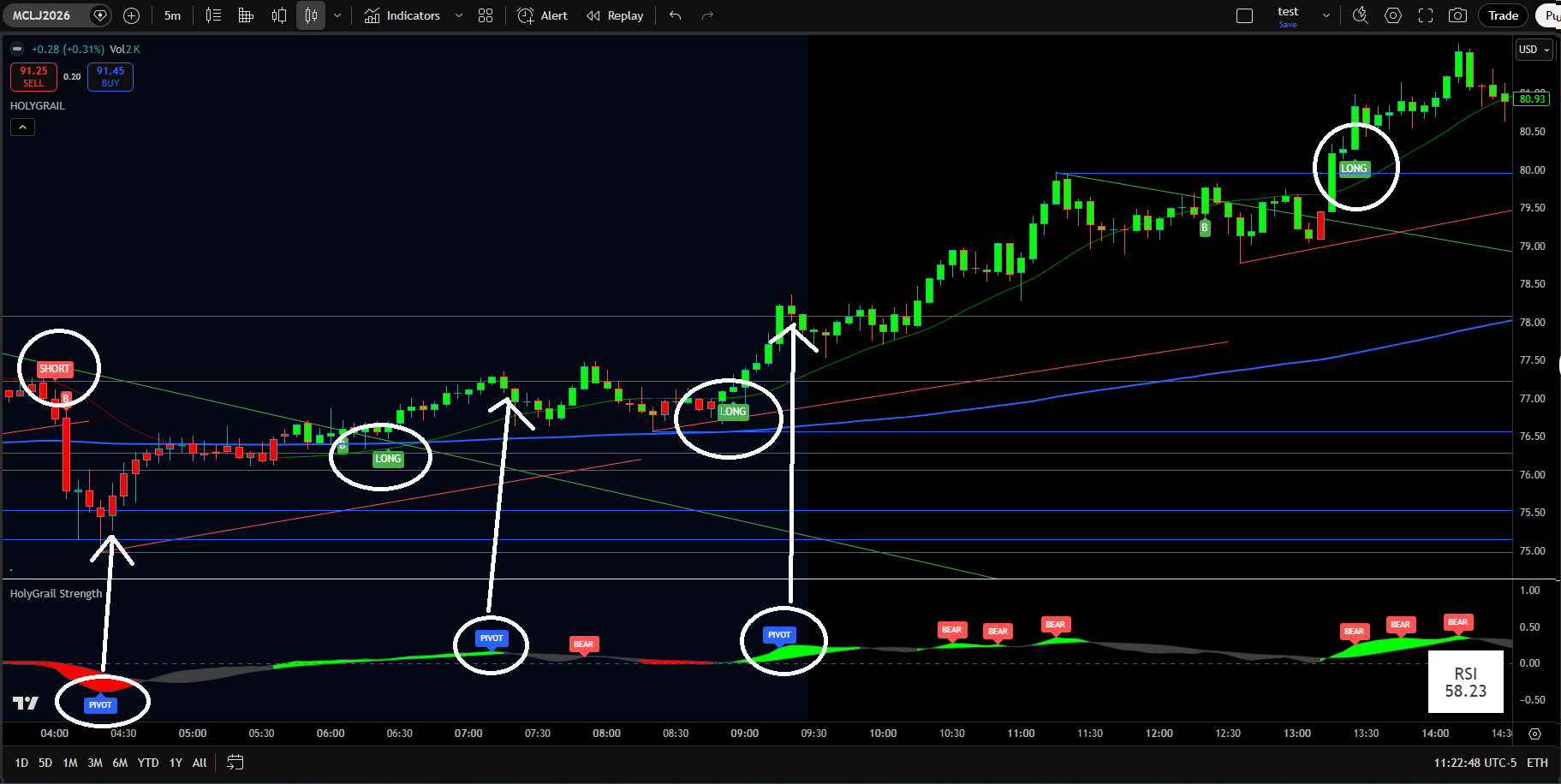Open Quick Search lightning icon

pyautogui.click(x=1360, y=15)
